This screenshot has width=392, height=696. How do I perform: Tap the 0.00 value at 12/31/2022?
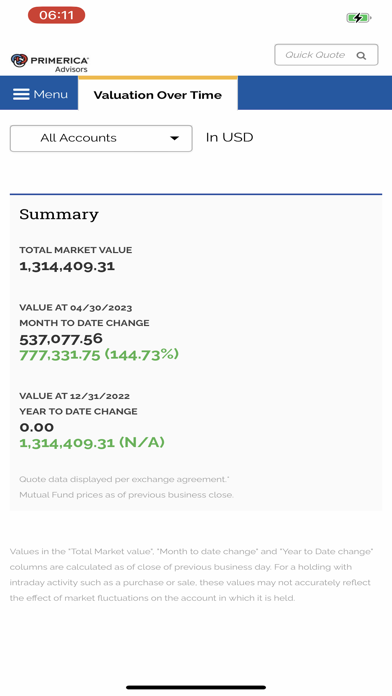point(36,427)
